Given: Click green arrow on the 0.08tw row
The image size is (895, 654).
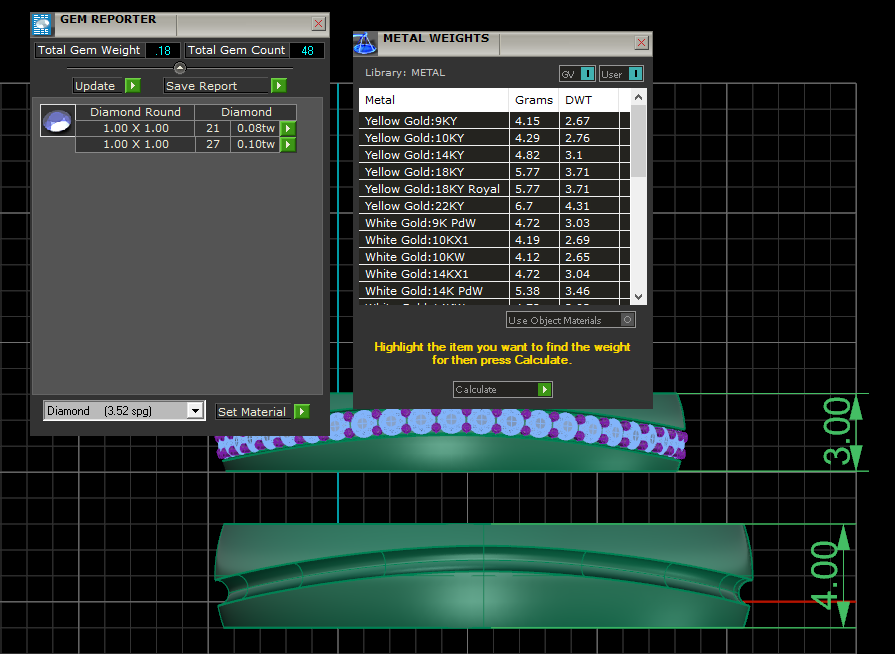Looking at the screenshot, I should click(x=288, y=128).
